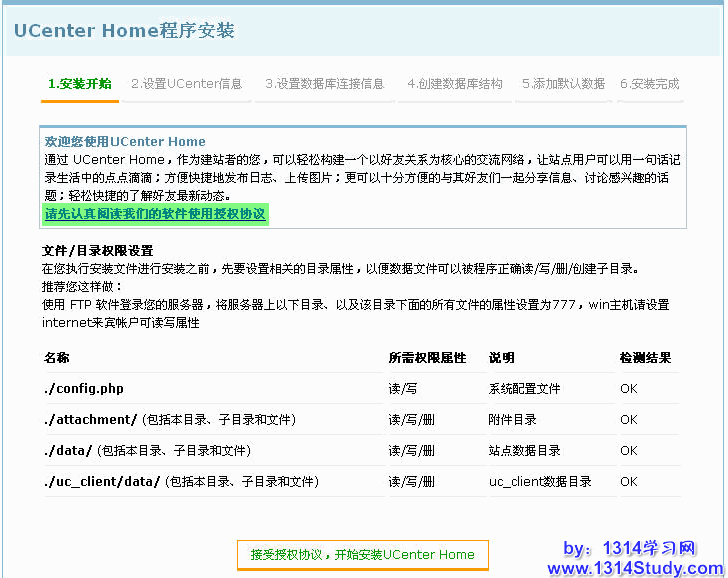Jump to 6.安装完成 step
The image size is (728, 578).
[649, 84]
